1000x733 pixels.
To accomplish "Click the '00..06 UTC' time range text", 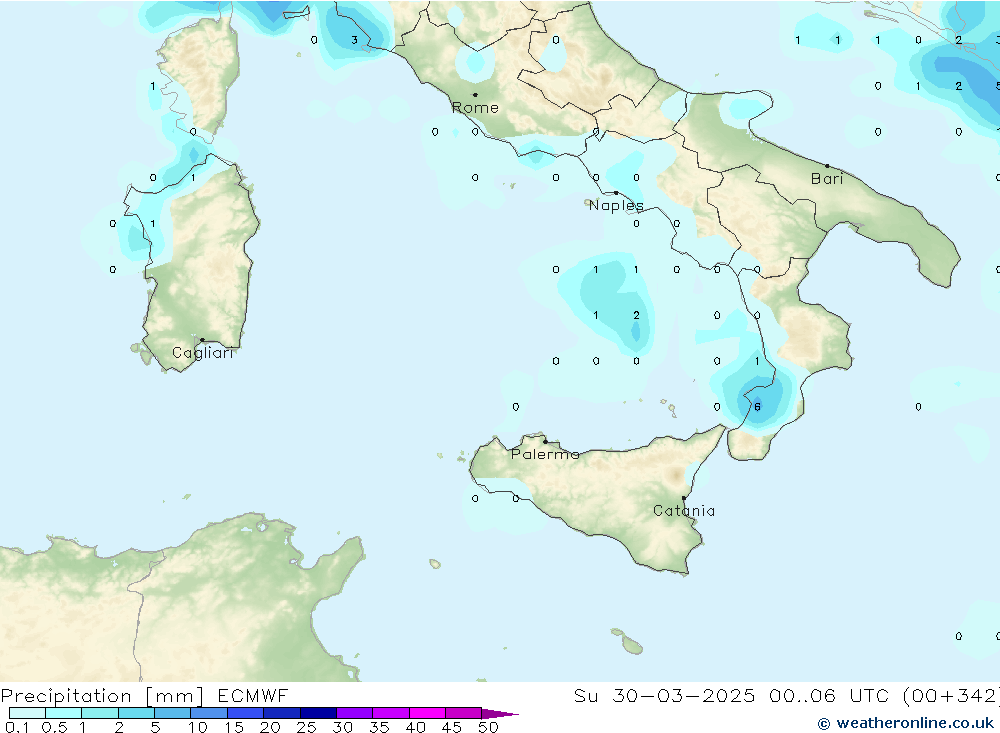I will [x=831, y=695].
